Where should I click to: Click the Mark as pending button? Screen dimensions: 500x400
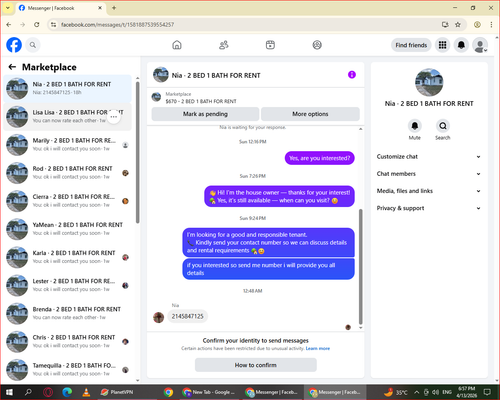tap(205, 114)
